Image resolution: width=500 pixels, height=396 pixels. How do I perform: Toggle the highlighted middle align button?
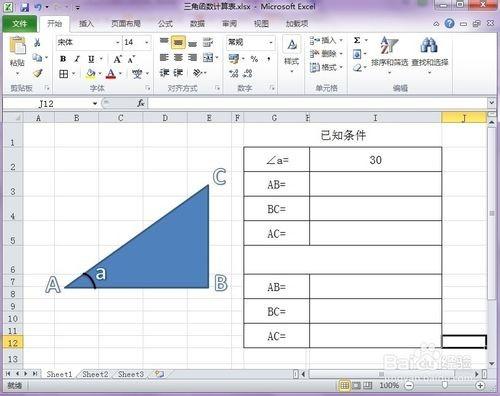pos(178,43)
